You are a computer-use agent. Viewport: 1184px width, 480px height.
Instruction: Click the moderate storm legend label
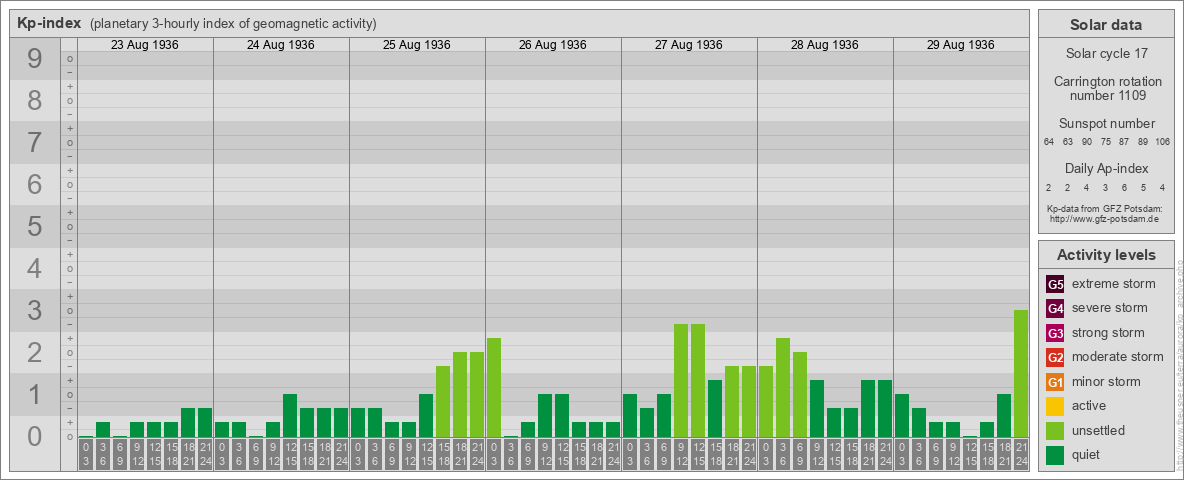click(1118, 357)
